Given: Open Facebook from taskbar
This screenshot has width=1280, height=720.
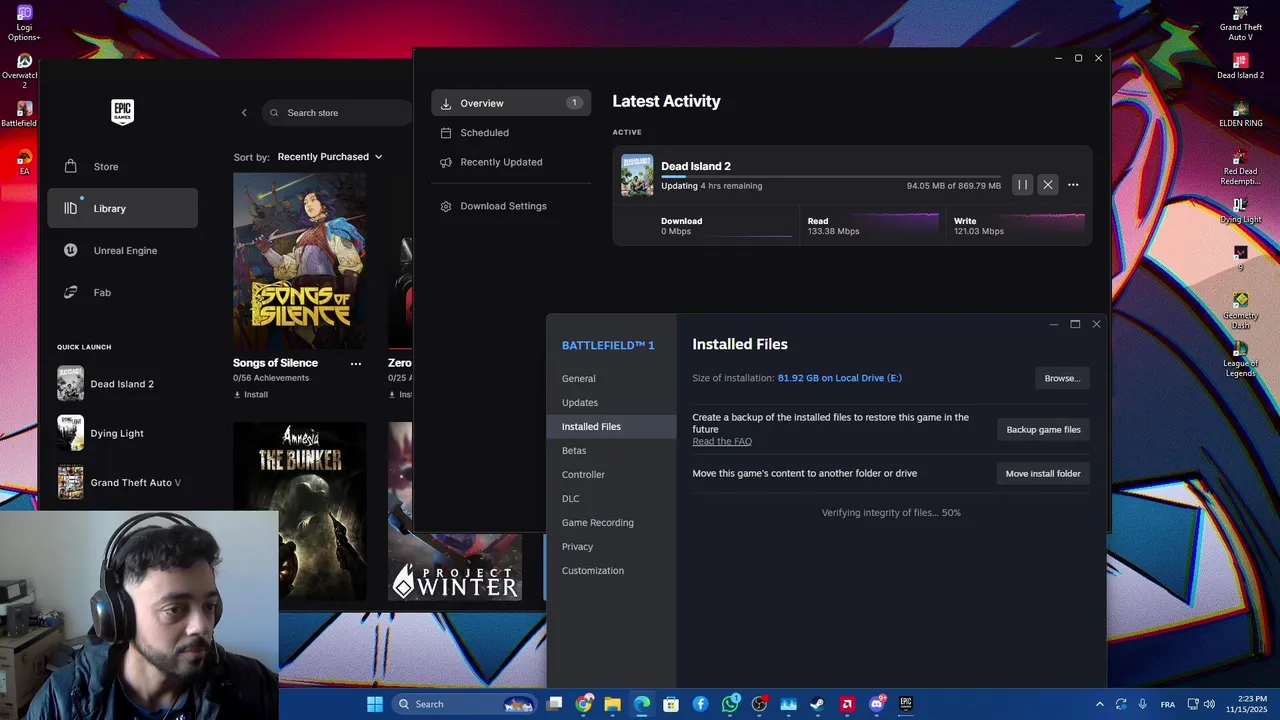Looking at the screenshot, I should pyautogui.click(x=700, y=704).
